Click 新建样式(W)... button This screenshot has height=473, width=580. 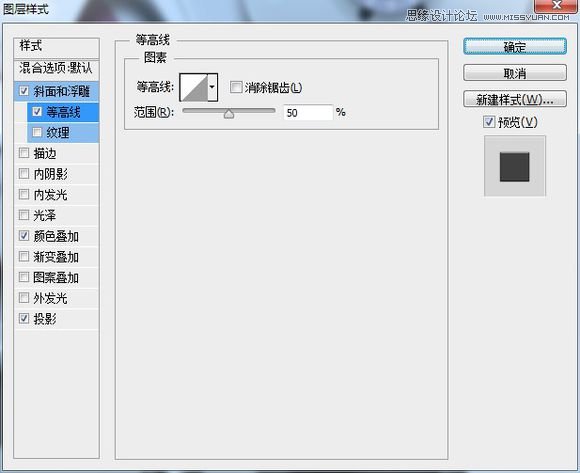[x=515, y=99]
